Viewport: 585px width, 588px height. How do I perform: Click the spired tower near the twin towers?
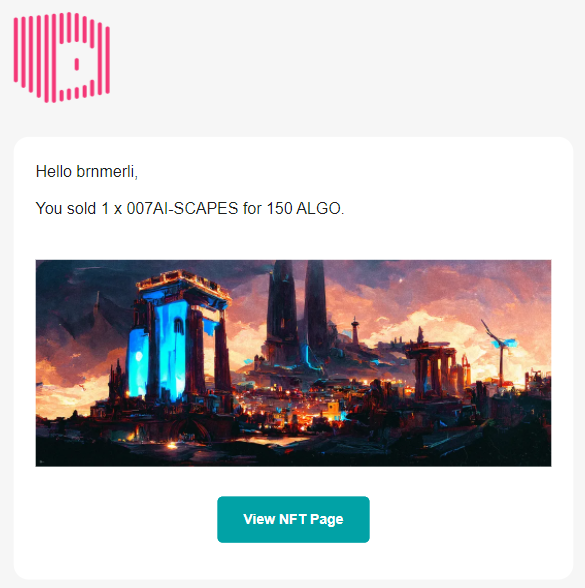point(355,330)
